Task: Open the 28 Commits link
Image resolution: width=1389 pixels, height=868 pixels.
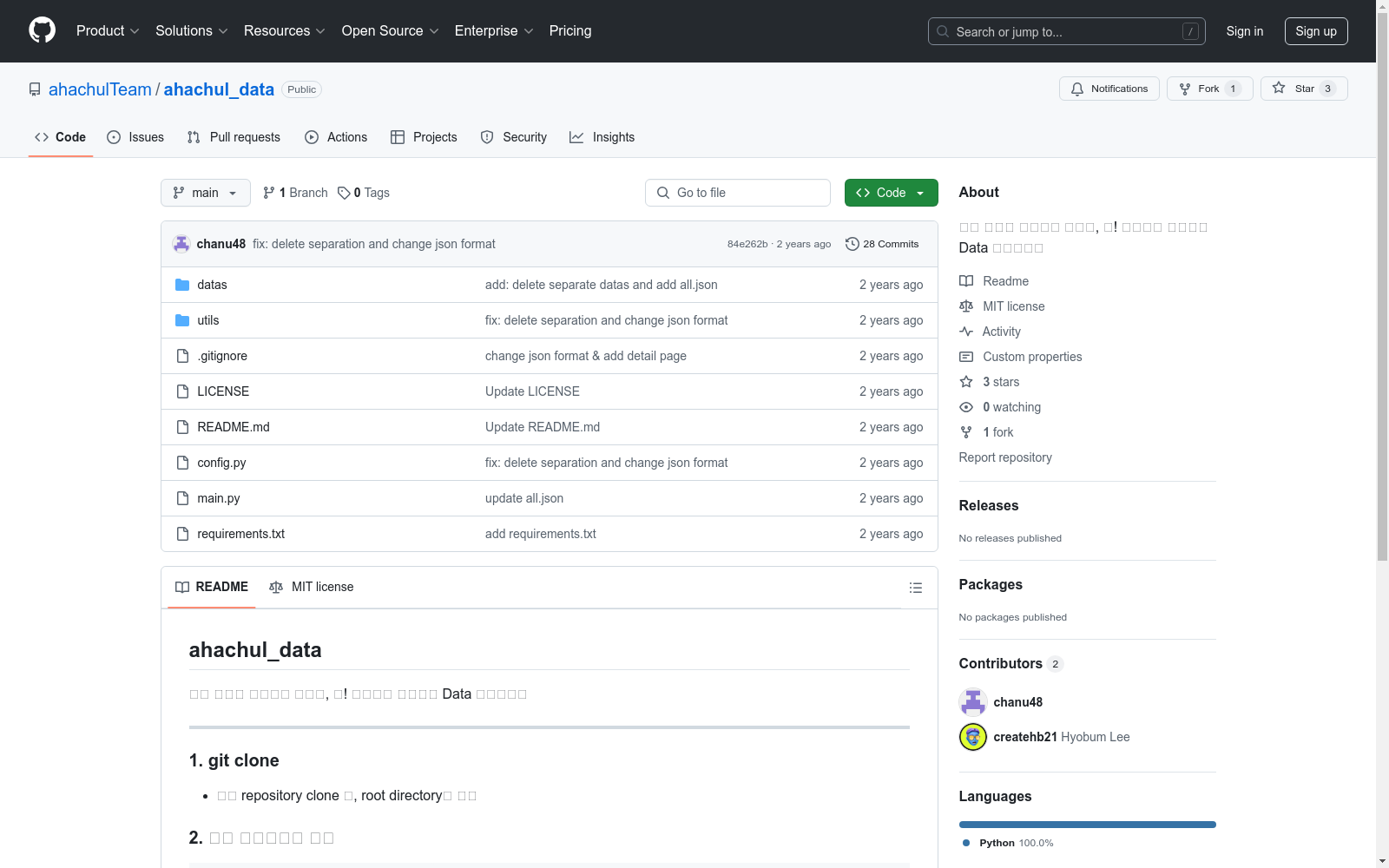Action: 882,244
